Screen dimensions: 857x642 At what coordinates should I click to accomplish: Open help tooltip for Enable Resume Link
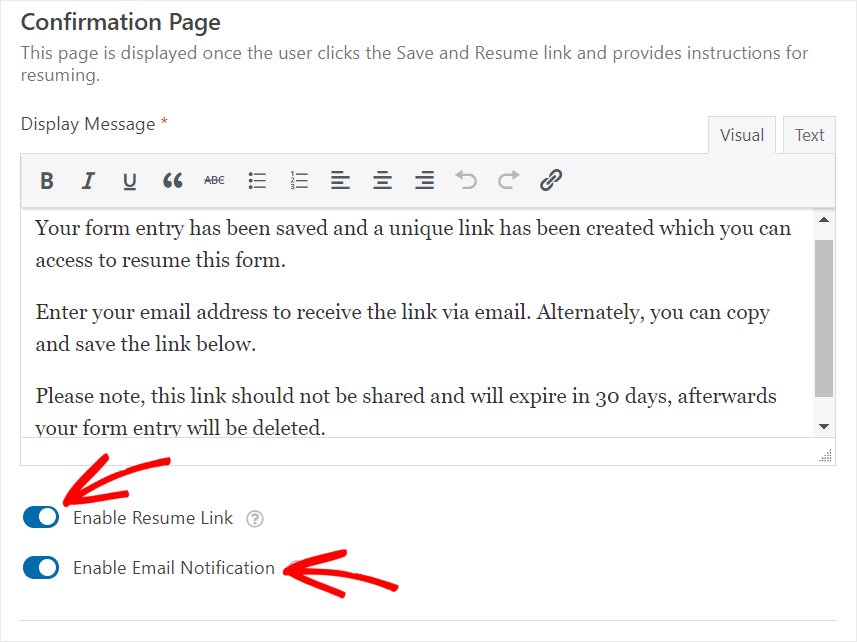click(255, 519)
